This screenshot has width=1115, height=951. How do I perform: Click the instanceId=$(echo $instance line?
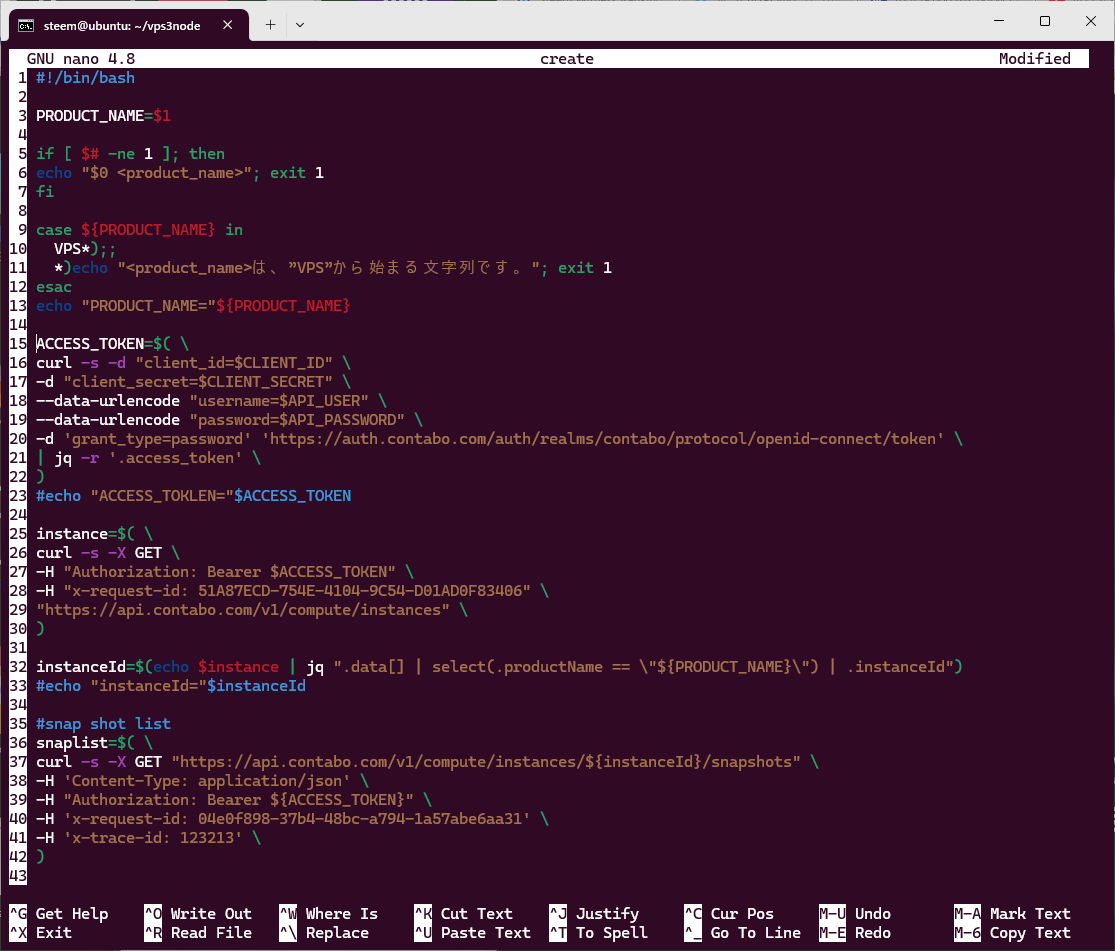499,666
